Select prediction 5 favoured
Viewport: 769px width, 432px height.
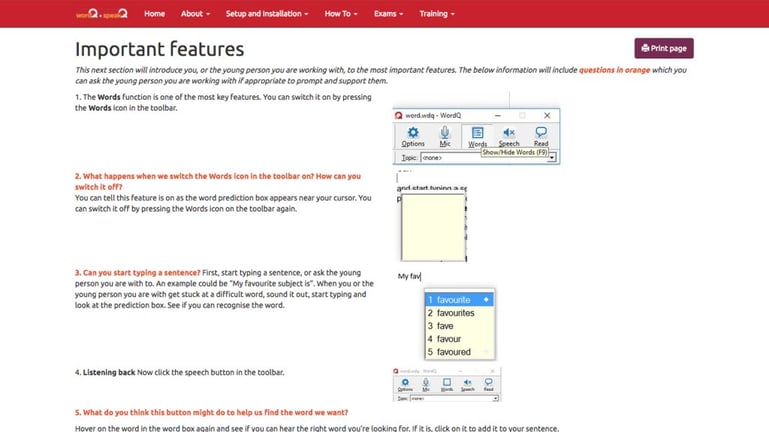[x=459, y=352]
